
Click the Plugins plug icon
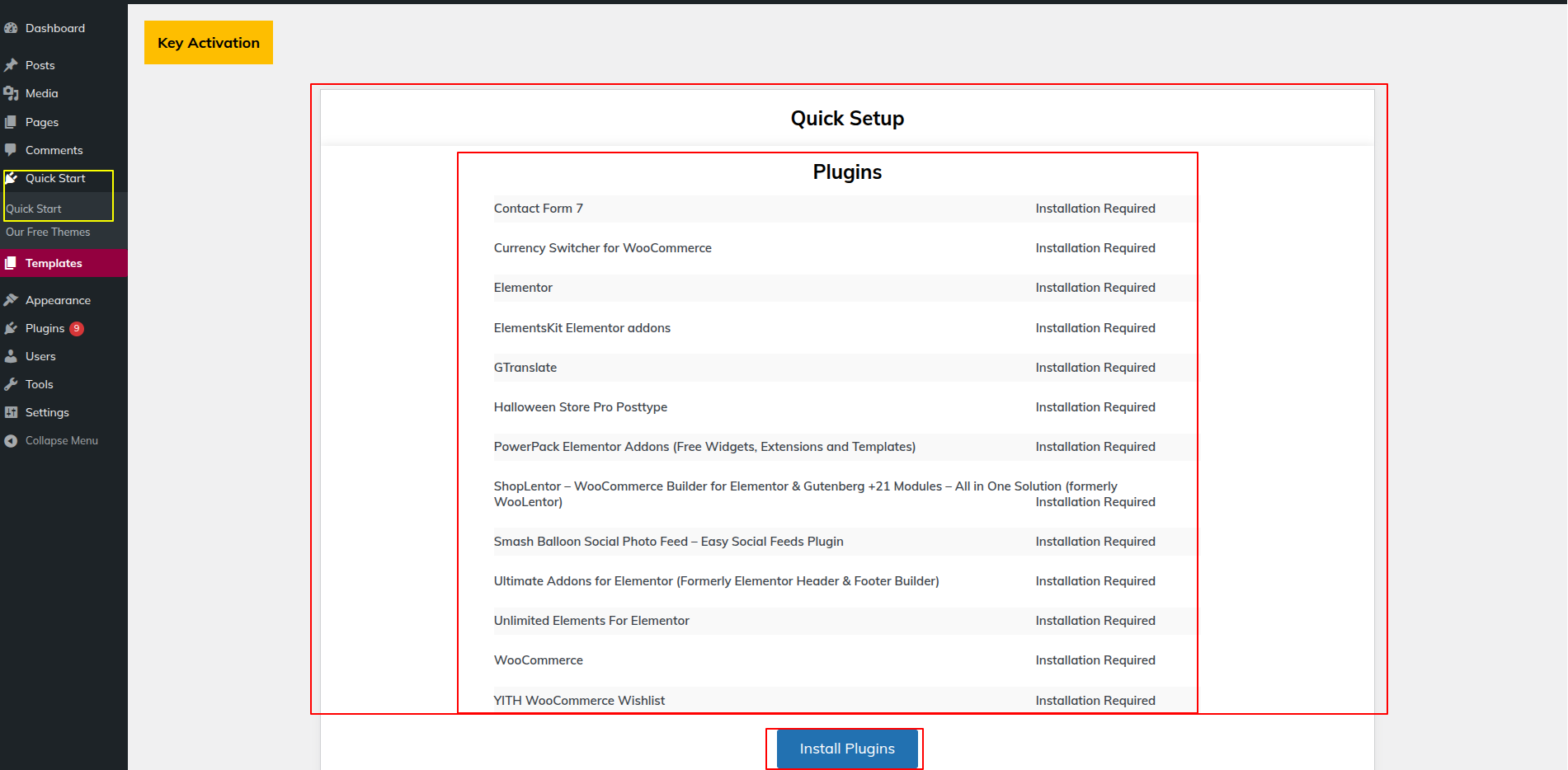click(11, 328)
